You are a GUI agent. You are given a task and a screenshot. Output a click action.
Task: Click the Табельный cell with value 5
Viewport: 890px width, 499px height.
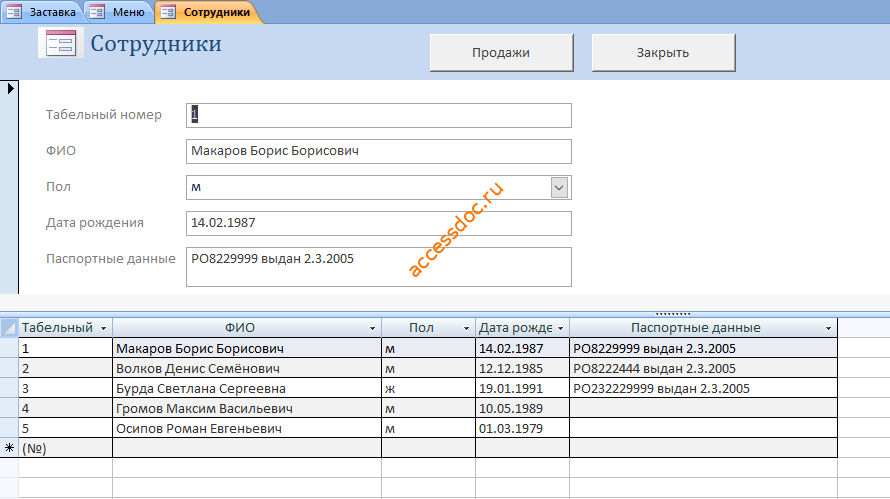point(65,428)
